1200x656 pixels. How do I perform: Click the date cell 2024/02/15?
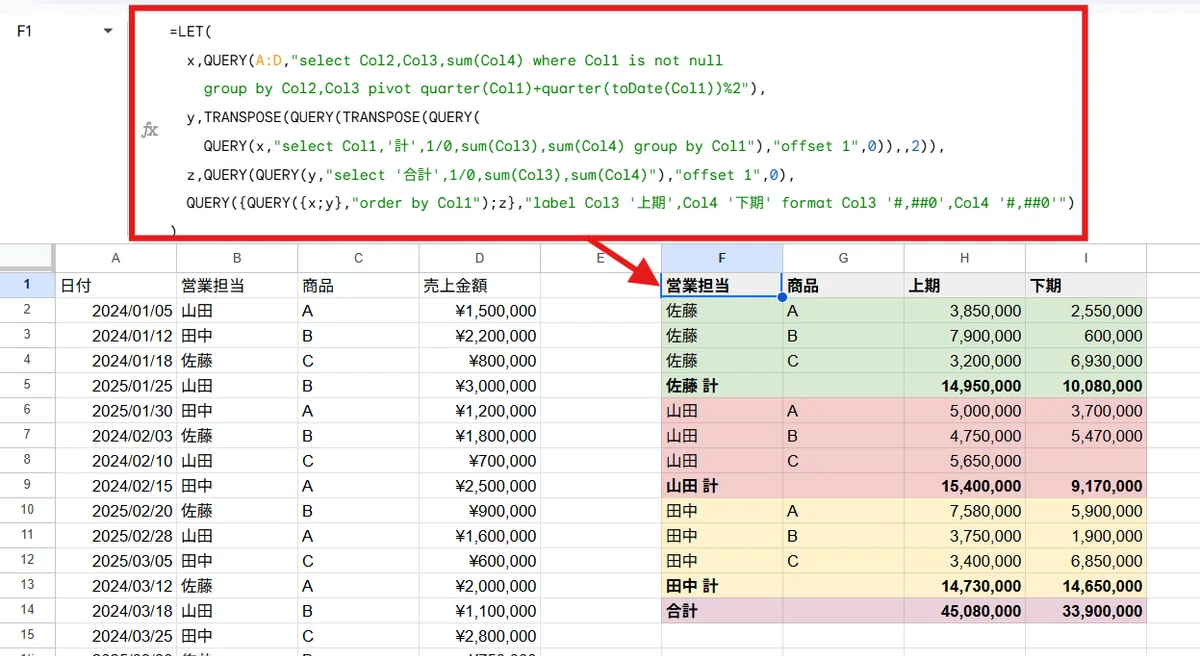click(x=116, y=485)
